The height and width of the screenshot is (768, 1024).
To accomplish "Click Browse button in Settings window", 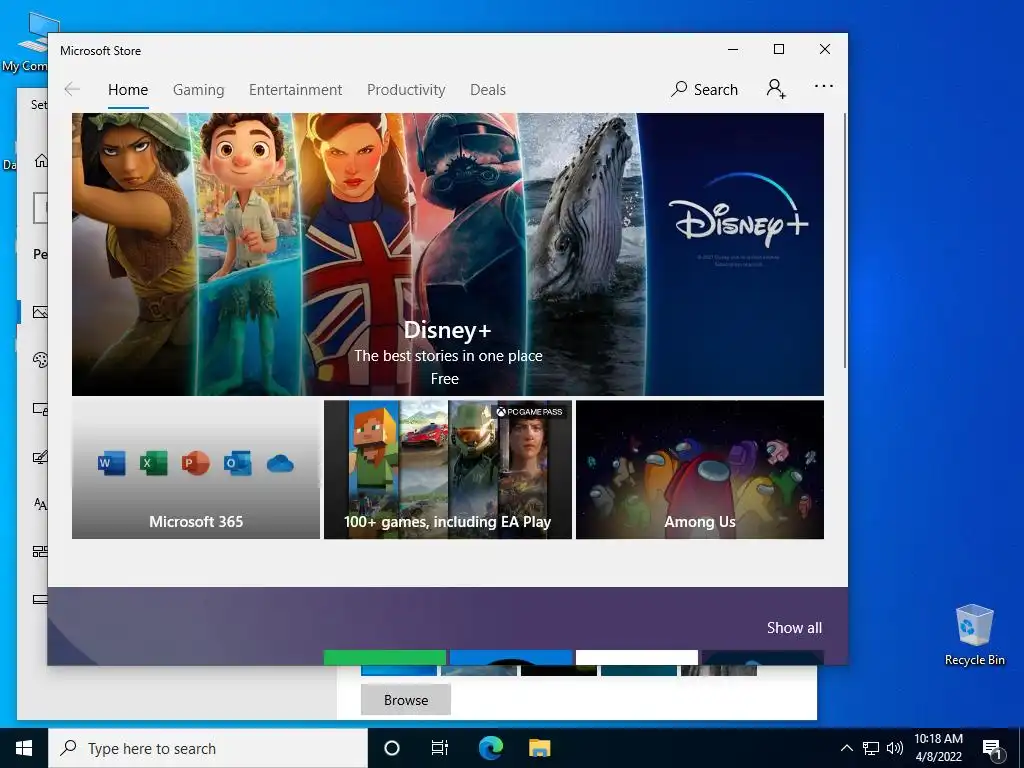I will tap(406, 700).
